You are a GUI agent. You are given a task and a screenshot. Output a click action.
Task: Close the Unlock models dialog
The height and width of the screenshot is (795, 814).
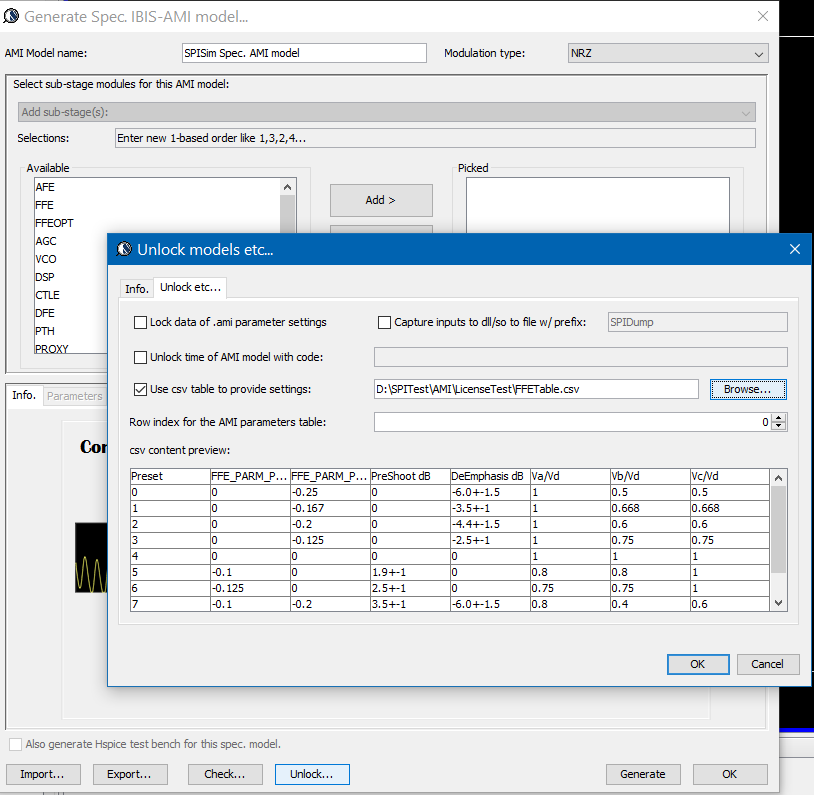(794, 249)
